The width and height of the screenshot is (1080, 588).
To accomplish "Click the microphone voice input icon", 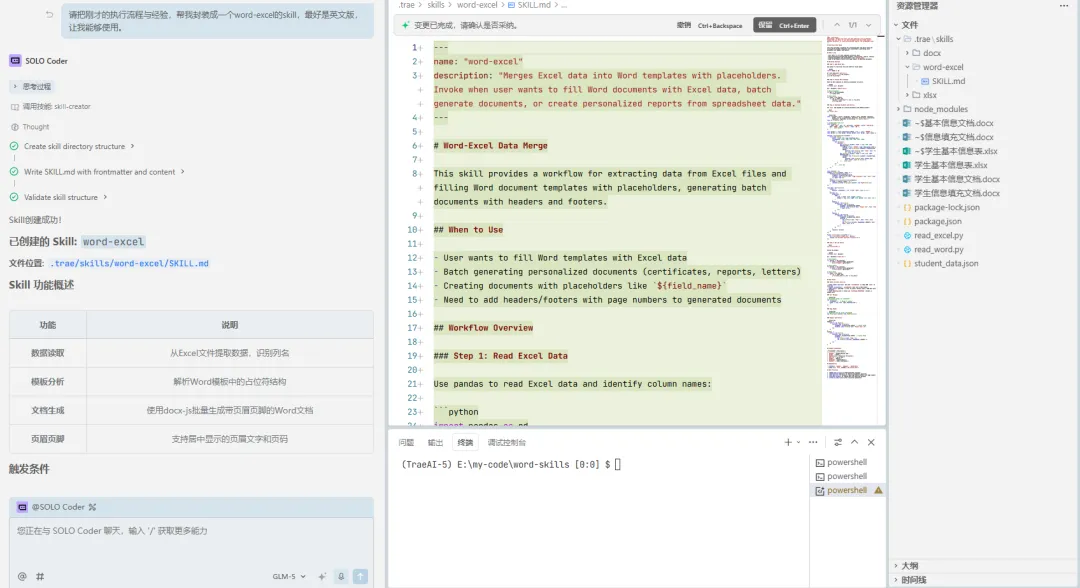I will click(x=341, y=576).
